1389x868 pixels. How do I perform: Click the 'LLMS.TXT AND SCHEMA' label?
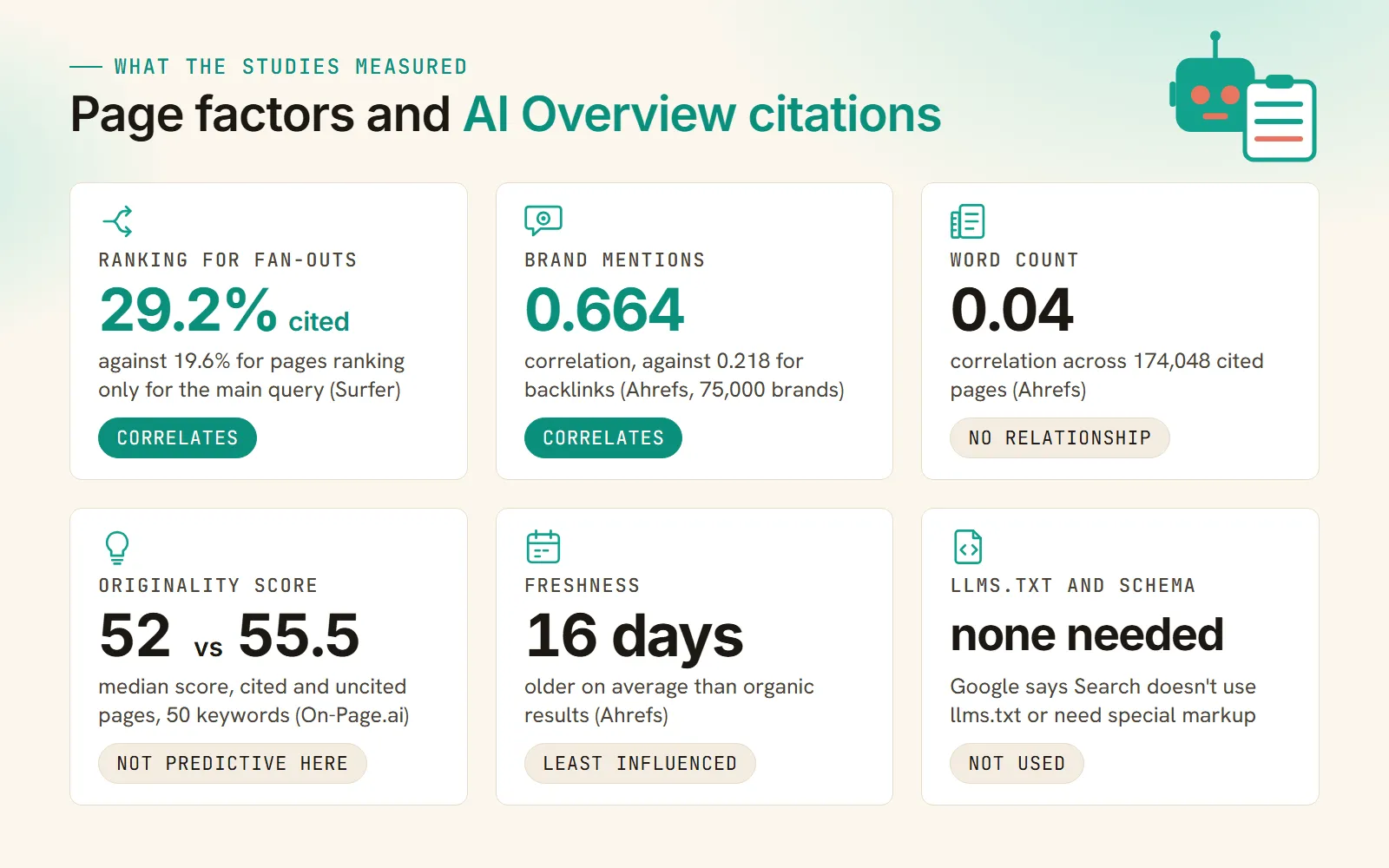[x=1073, y=585]
